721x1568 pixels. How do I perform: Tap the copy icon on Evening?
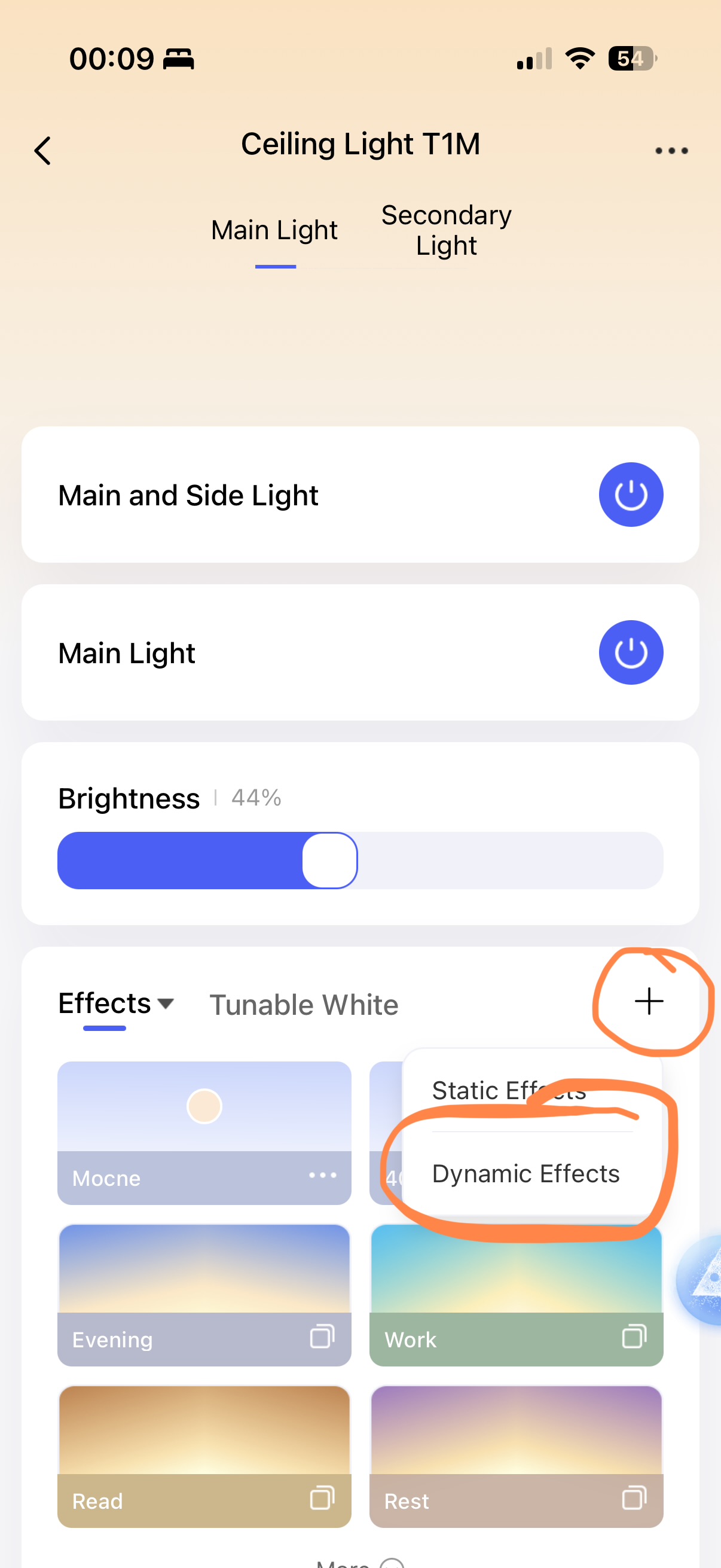[x=322, y=1337]
